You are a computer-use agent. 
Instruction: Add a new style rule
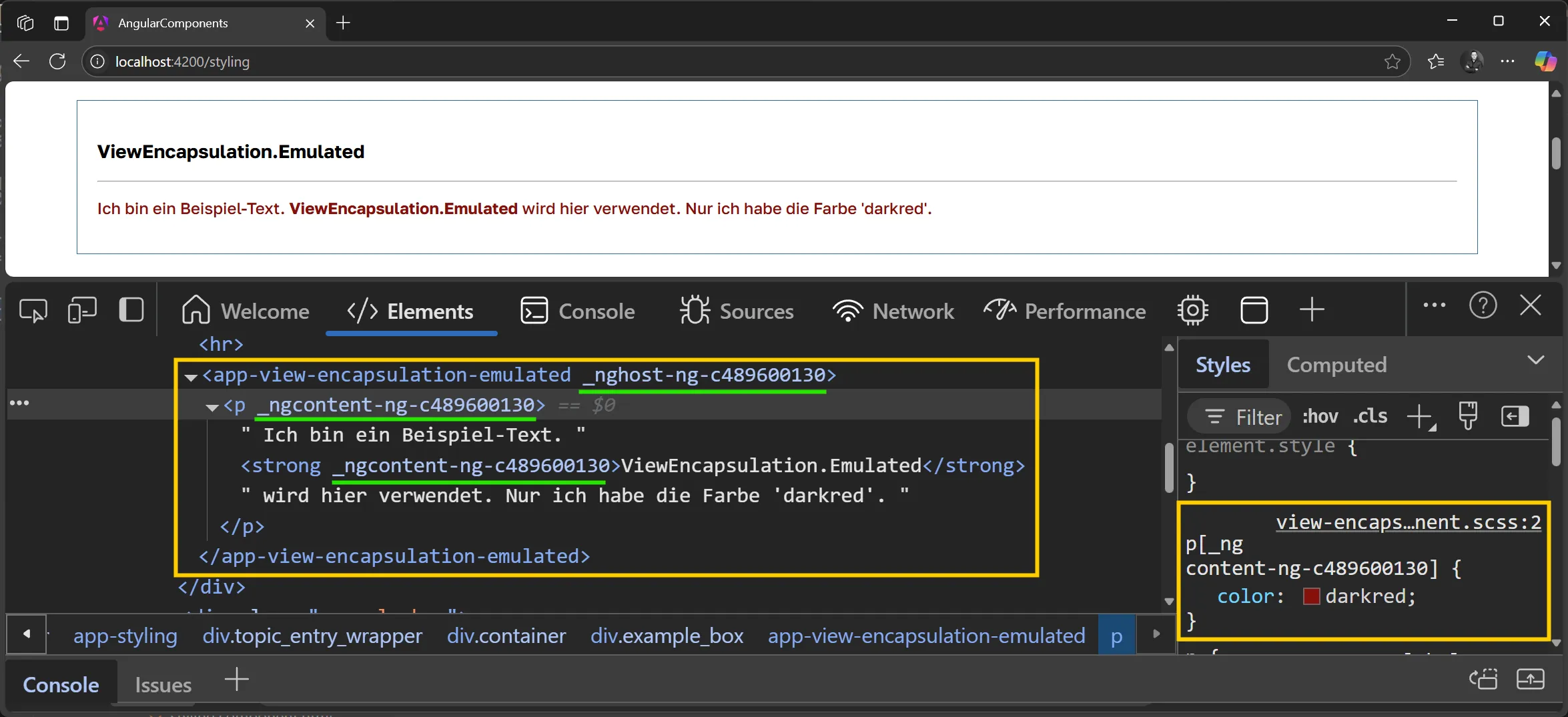1421,418
